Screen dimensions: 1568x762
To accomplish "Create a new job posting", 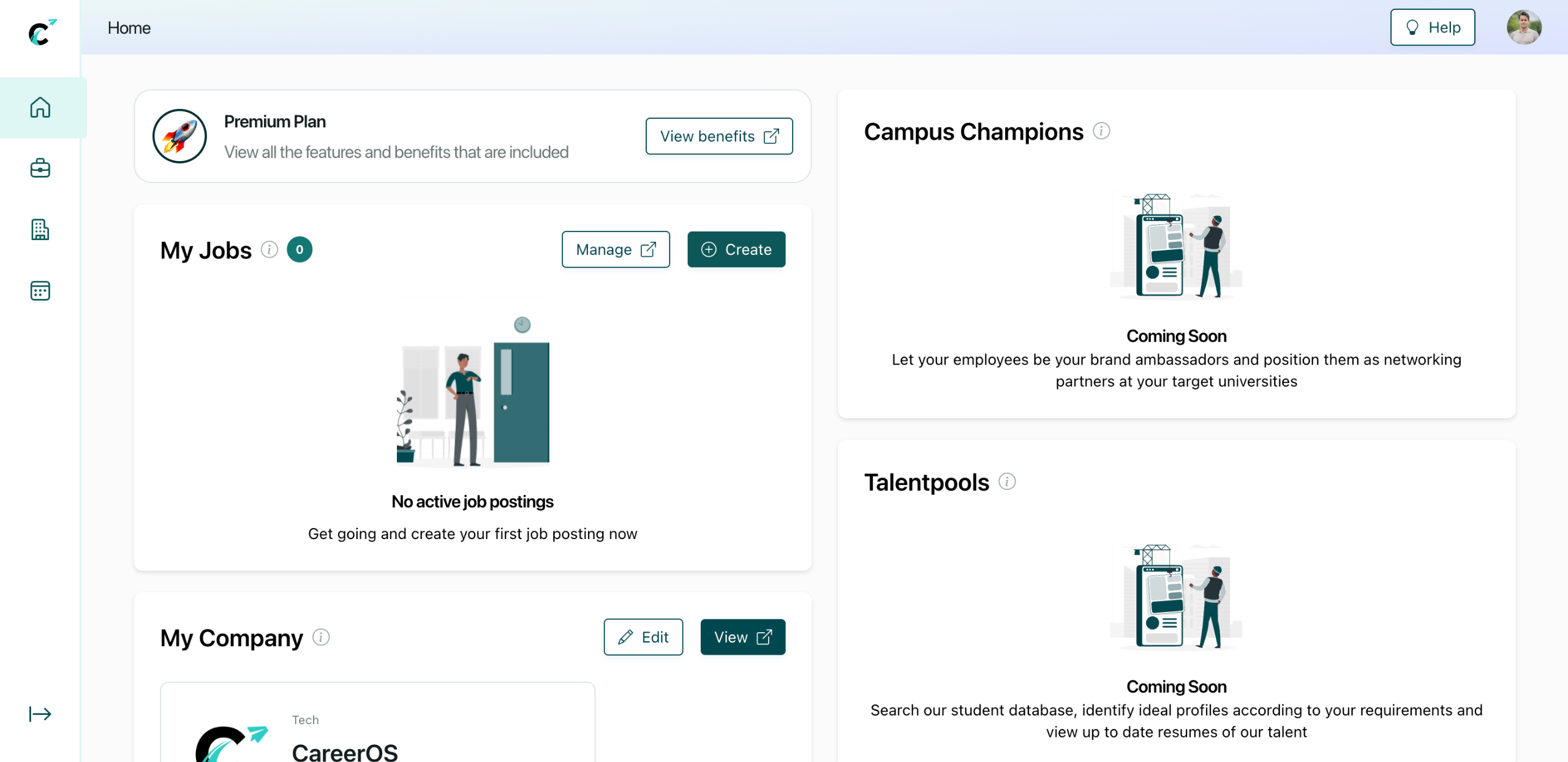I will [x=736, y=249].
